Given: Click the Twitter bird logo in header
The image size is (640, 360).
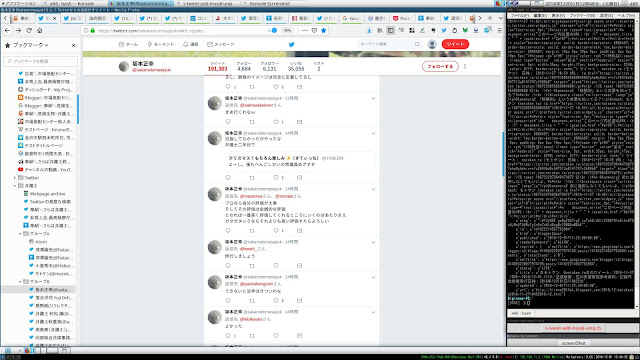Looking at the screenshot, I should [291, 44].
